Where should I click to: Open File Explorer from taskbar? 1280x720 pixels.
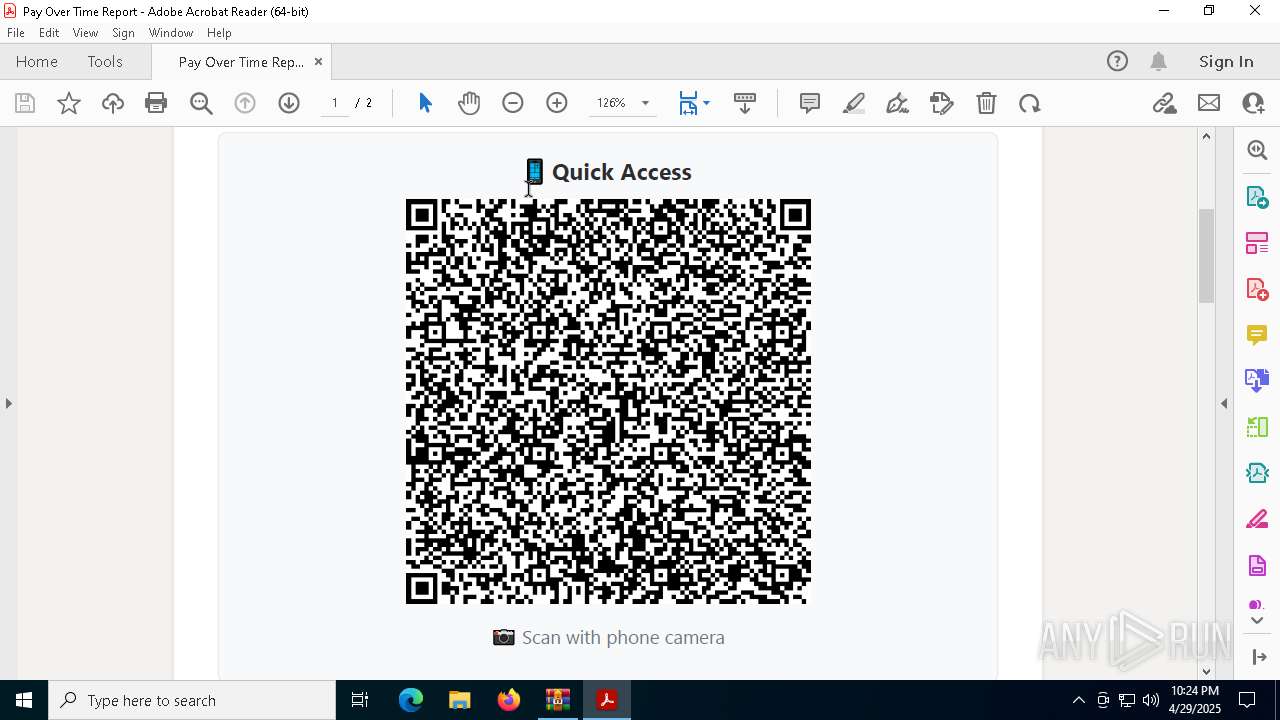pyautogui.click(x=459, y=700)
